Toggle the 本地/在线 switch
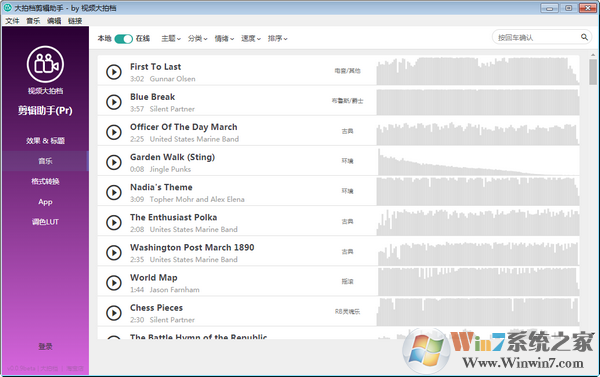This screenshot has width=600, height=377. pos(123,39)
